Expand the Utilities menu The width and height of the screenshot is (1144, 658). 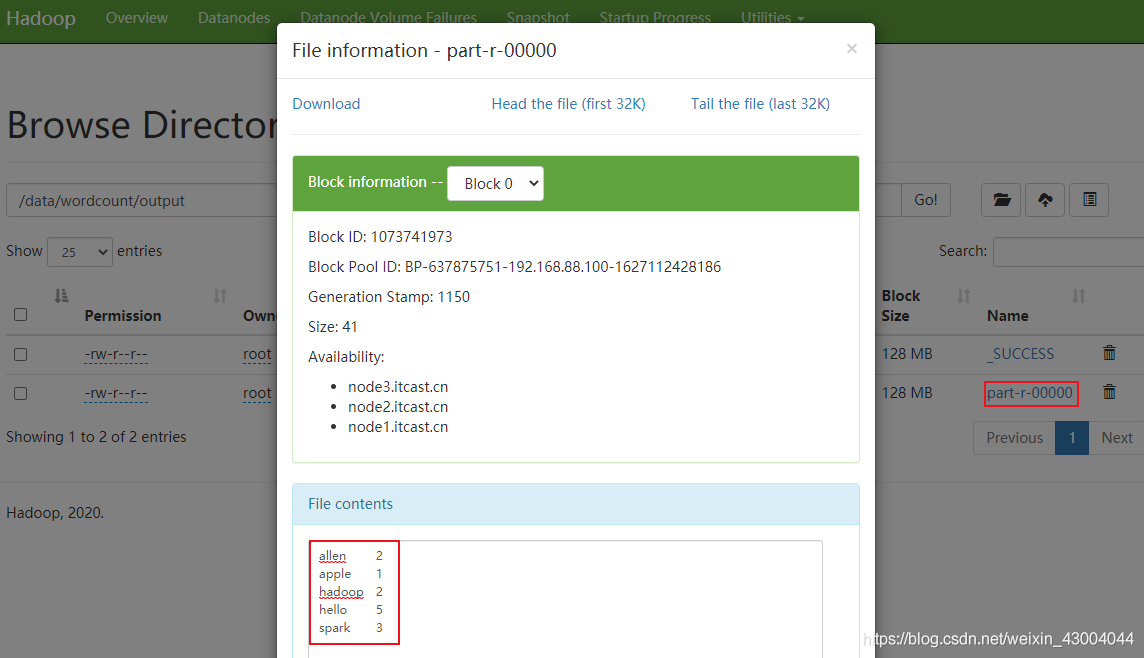(x=772, y=18)
